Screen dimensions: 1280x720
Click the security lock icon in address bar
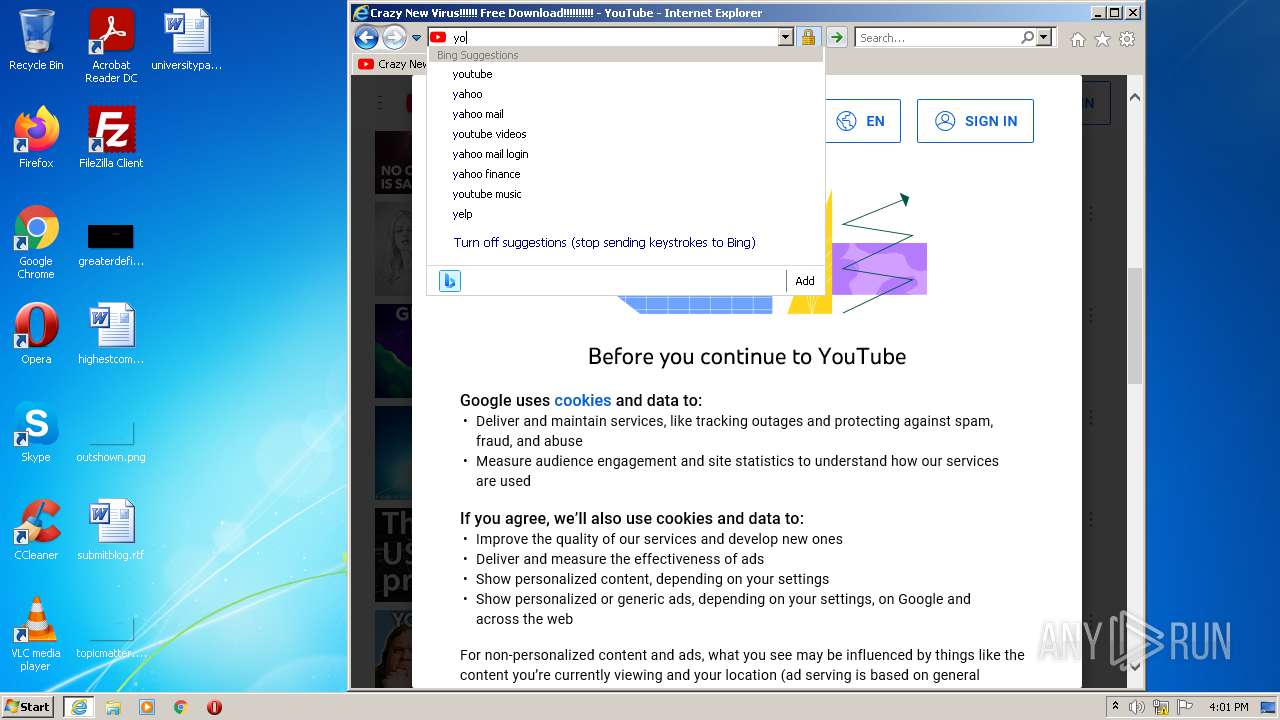808,38
